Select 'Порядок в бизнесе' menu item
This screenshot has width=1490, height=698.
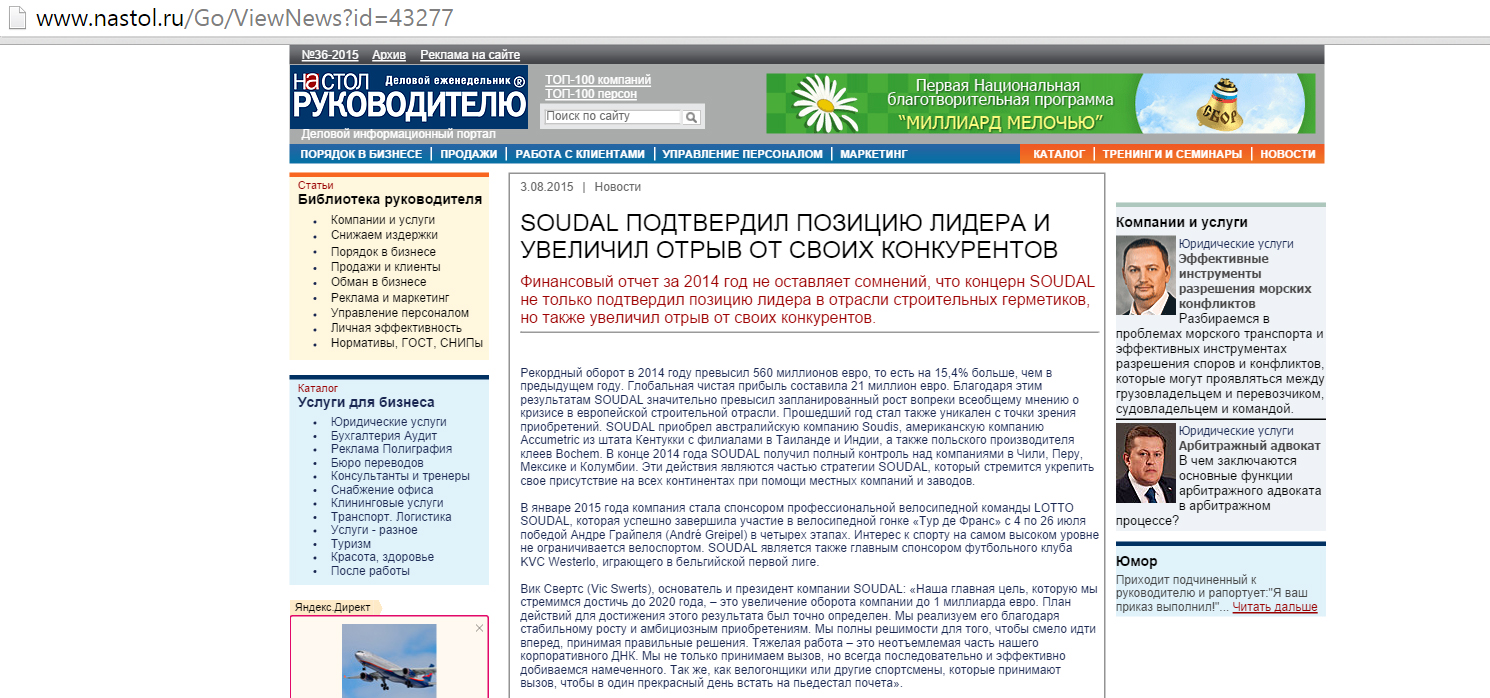point(361,154)
